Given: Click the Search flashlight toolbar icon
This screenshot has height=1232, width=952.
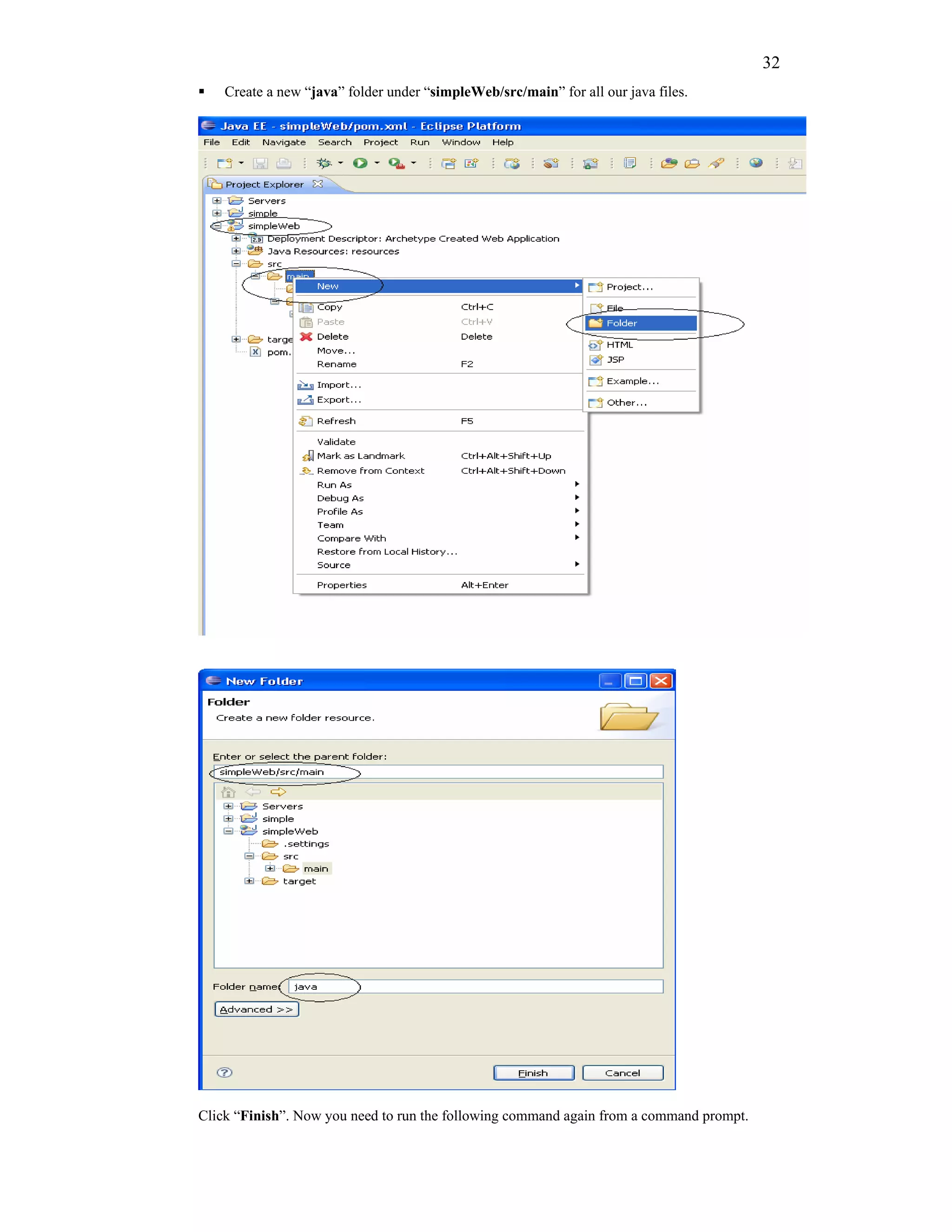Looking at the screenshot, I should tap(716, 164).
